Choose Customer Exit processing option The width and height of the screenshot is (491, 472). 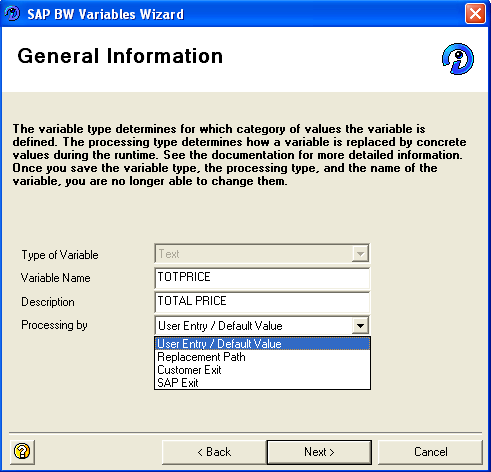click(x=263, y=370)
